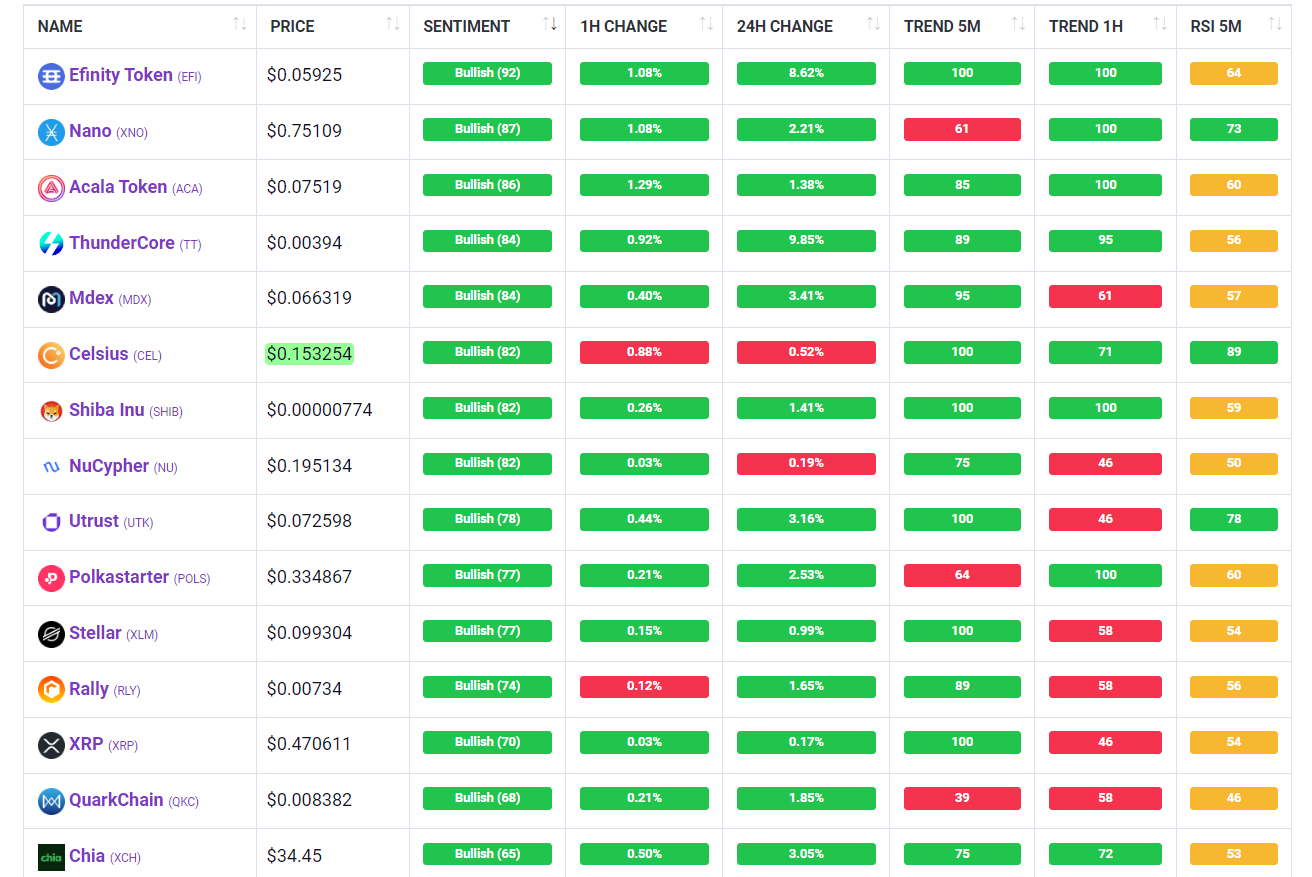The height and width of the screenshot is (877, 1312).
Task: Click the Bullish (87) sentiment badge
Action: tap(487, 129)
